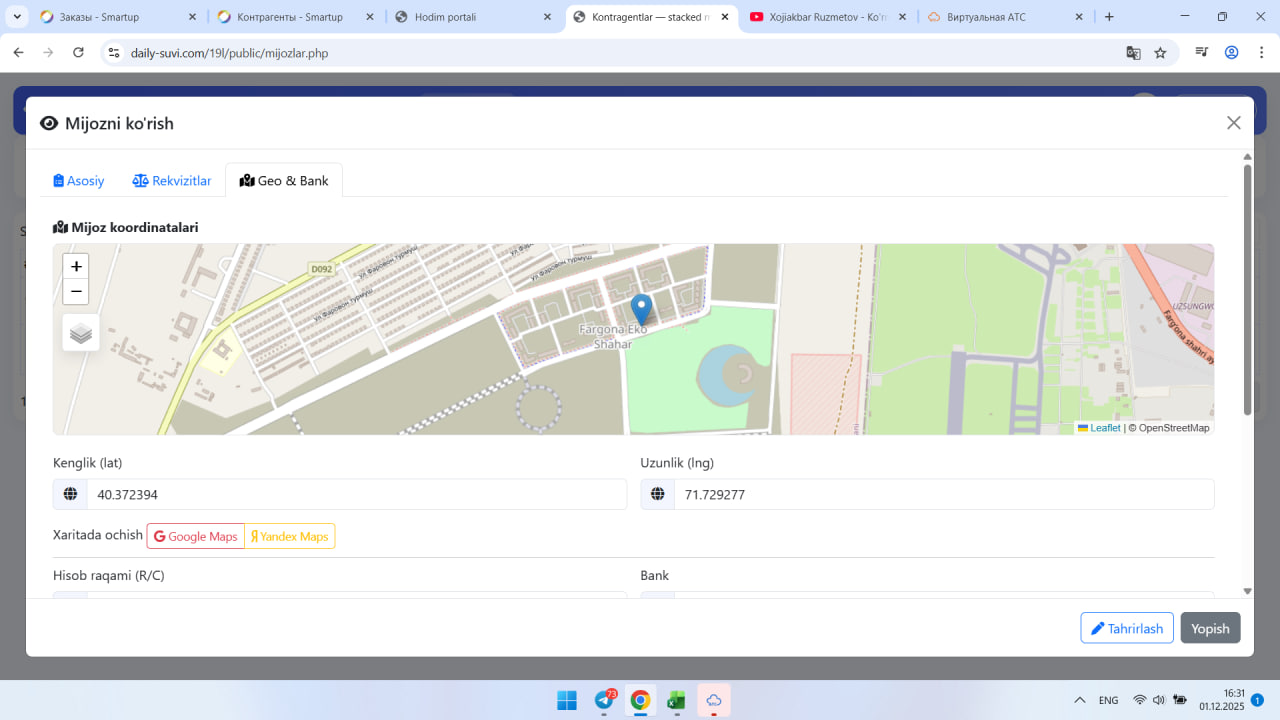Open Telegram from the taskbar
1280x720 pixels.
604,700
